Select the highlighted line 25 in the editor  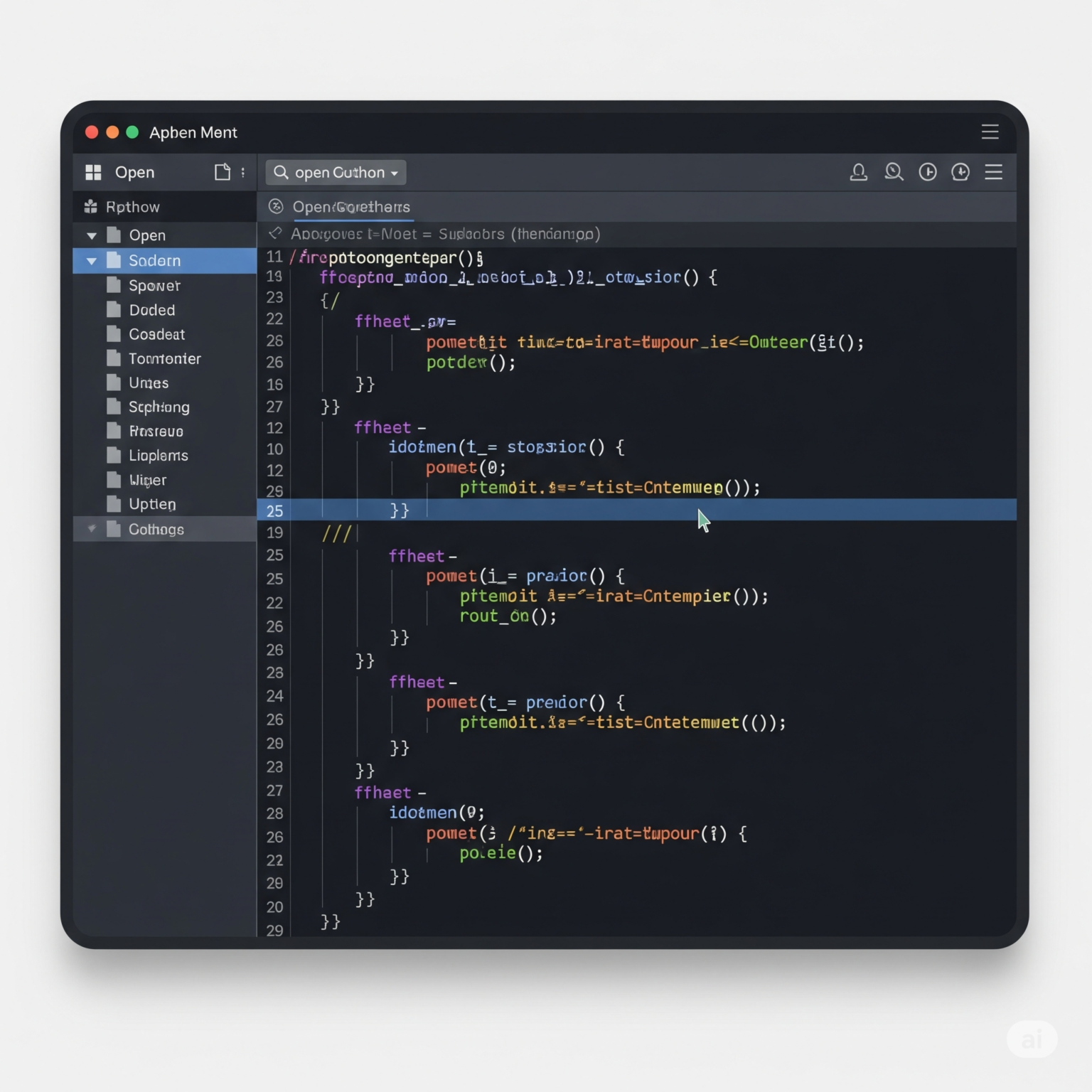click(x=569, y=510)
